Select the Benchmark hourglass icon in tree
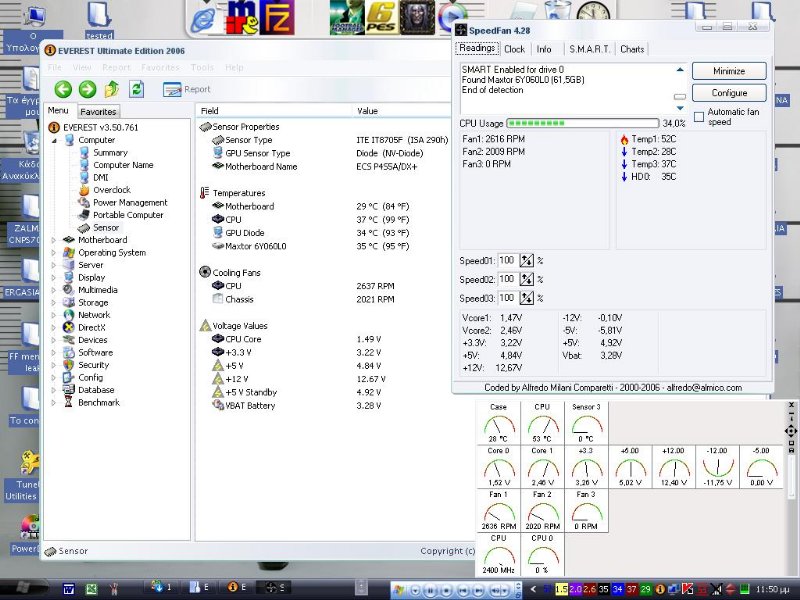800x600 pixels. click(x=68, y=403)
